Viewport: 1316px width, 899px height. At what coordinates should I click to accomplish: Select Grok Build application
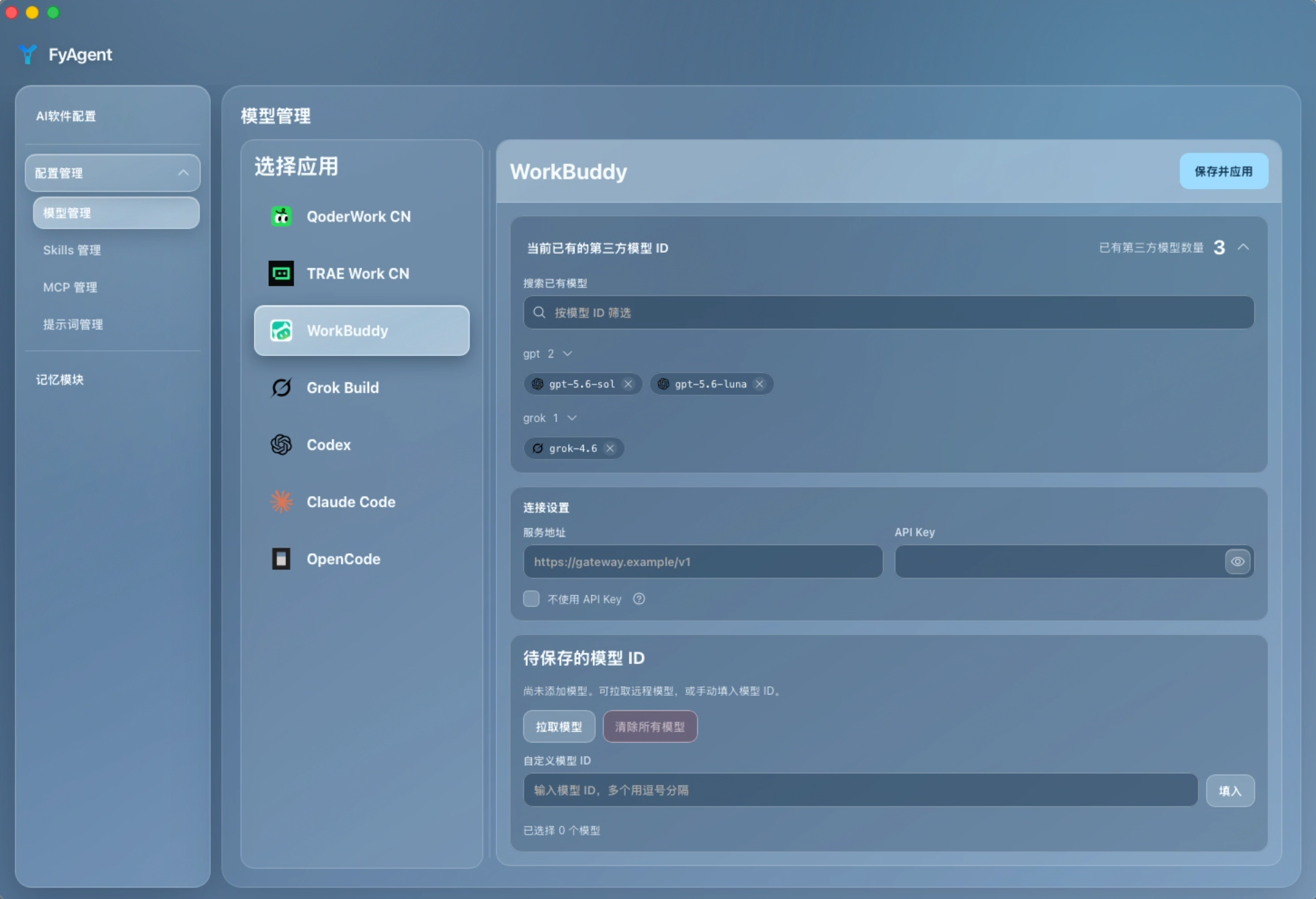361,388
